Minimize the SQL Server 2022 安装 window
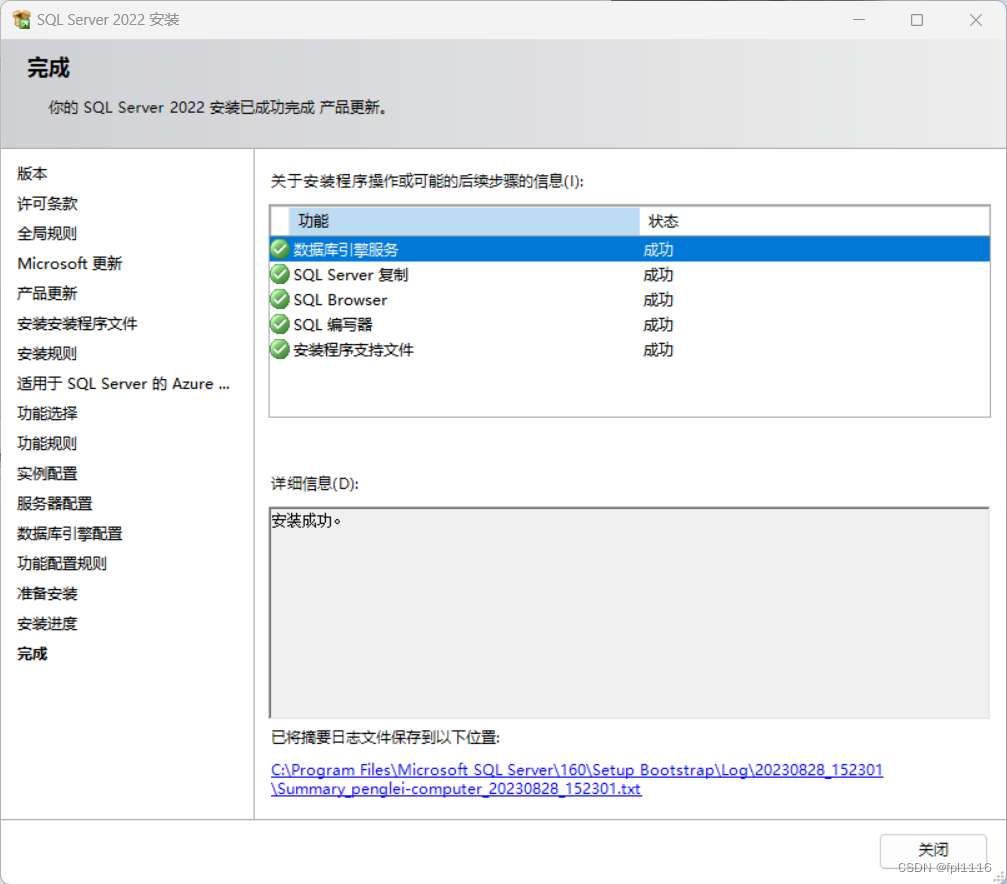Image resolution: width=1007 pixels, height=884 pixels. pos(859,20)
